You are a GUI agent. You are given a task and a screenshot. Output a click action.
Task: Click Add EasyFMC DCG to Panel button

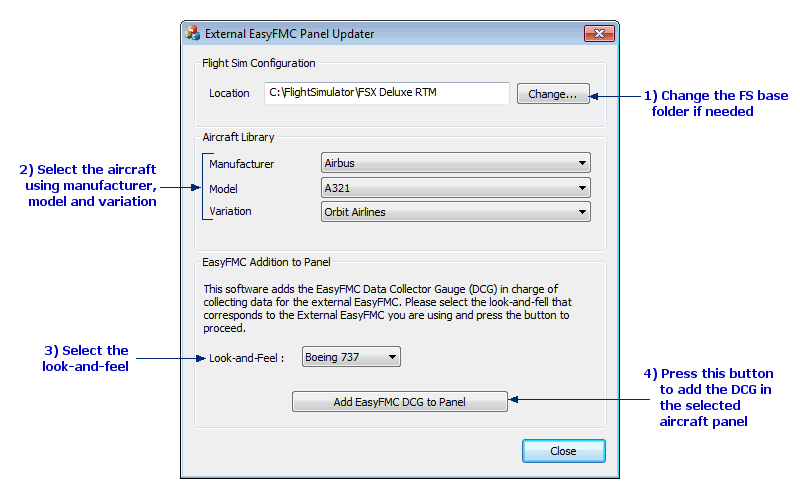pos(399,402)
